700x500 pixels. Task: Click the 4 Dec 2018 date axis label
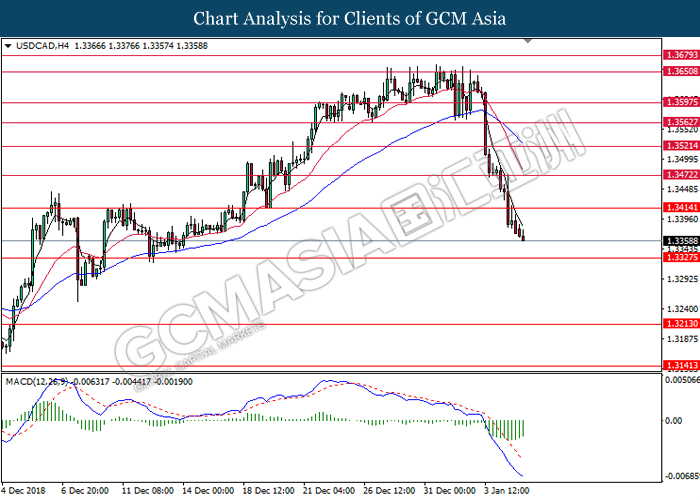pos(23,491)
